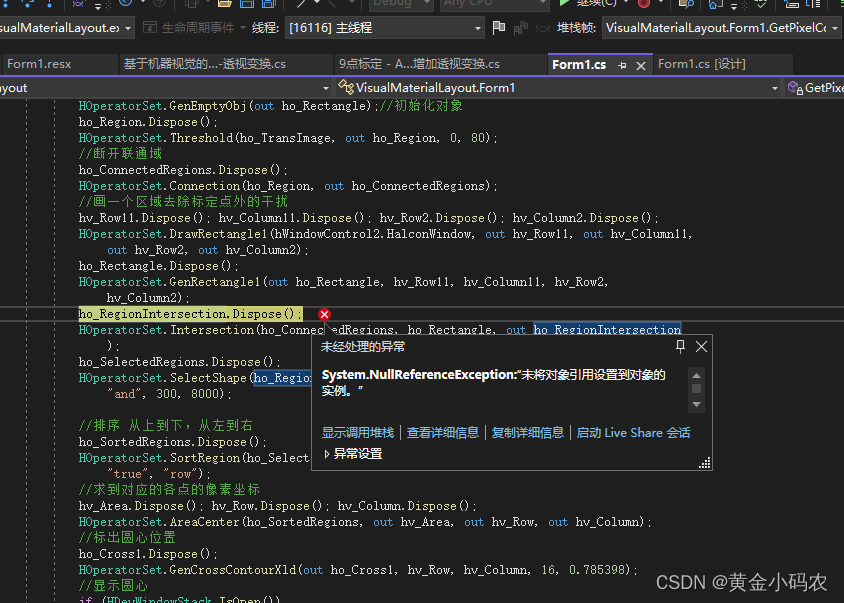This screenshot has width=844, height=603.
Task: Close the exception helper popup with the X icon
Action: [700, 346]
